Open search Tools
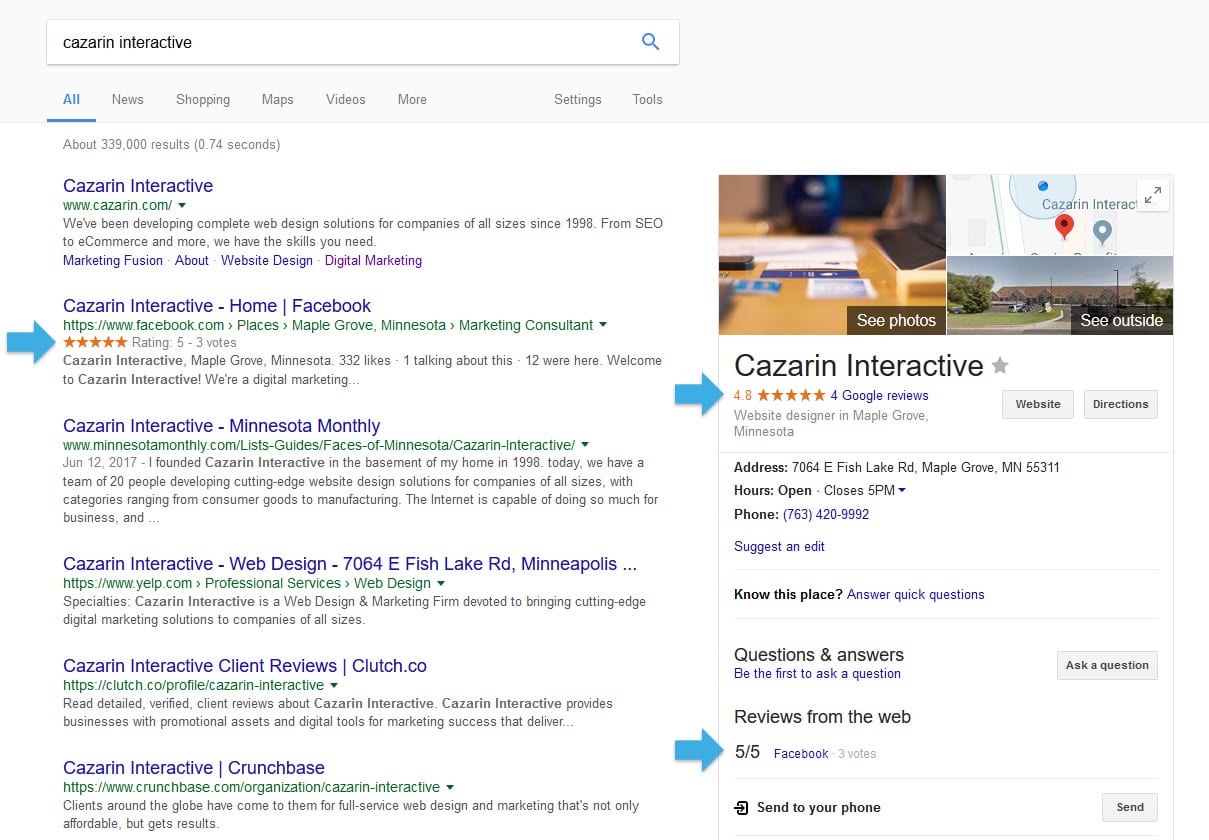Image resolution: width=1209 pixels, height=840 pixels. [647, 99]
